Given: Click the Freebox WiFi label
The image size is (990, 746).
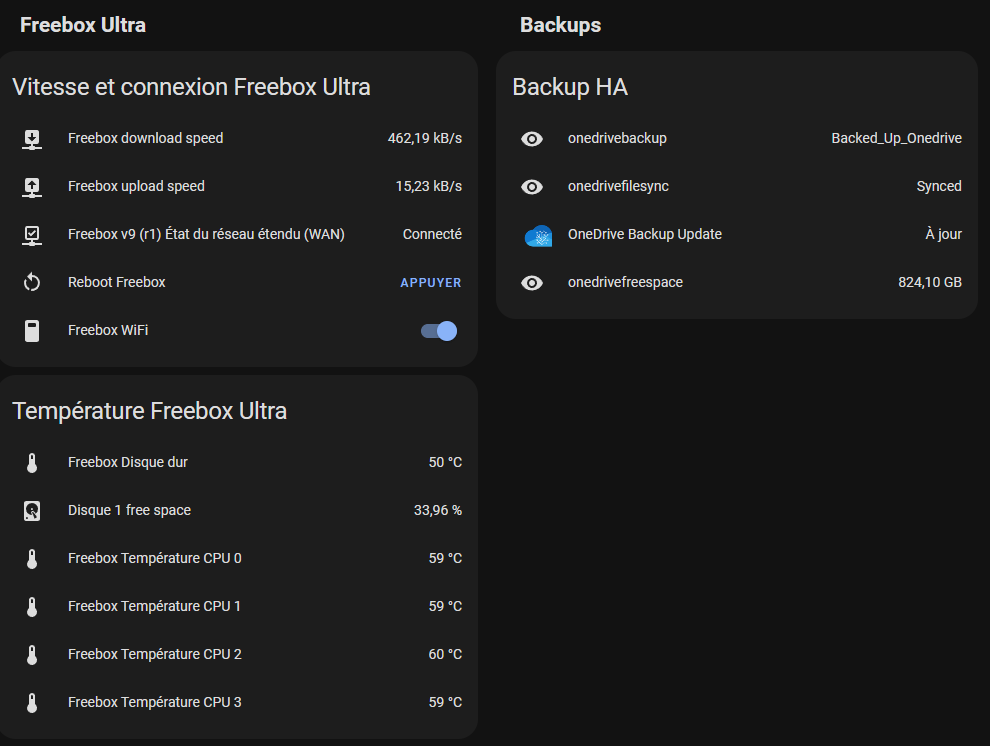Looking at the screenshot, I should 108,330.
